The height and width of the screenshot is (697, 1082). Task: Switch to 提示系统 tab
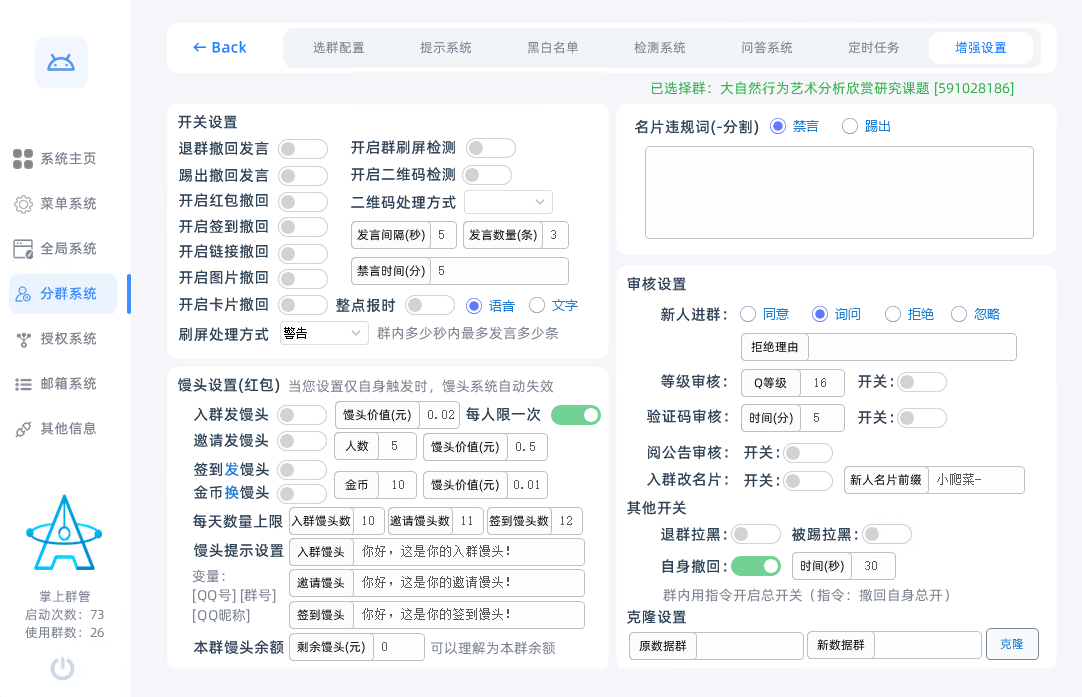[x=445, y=48]
